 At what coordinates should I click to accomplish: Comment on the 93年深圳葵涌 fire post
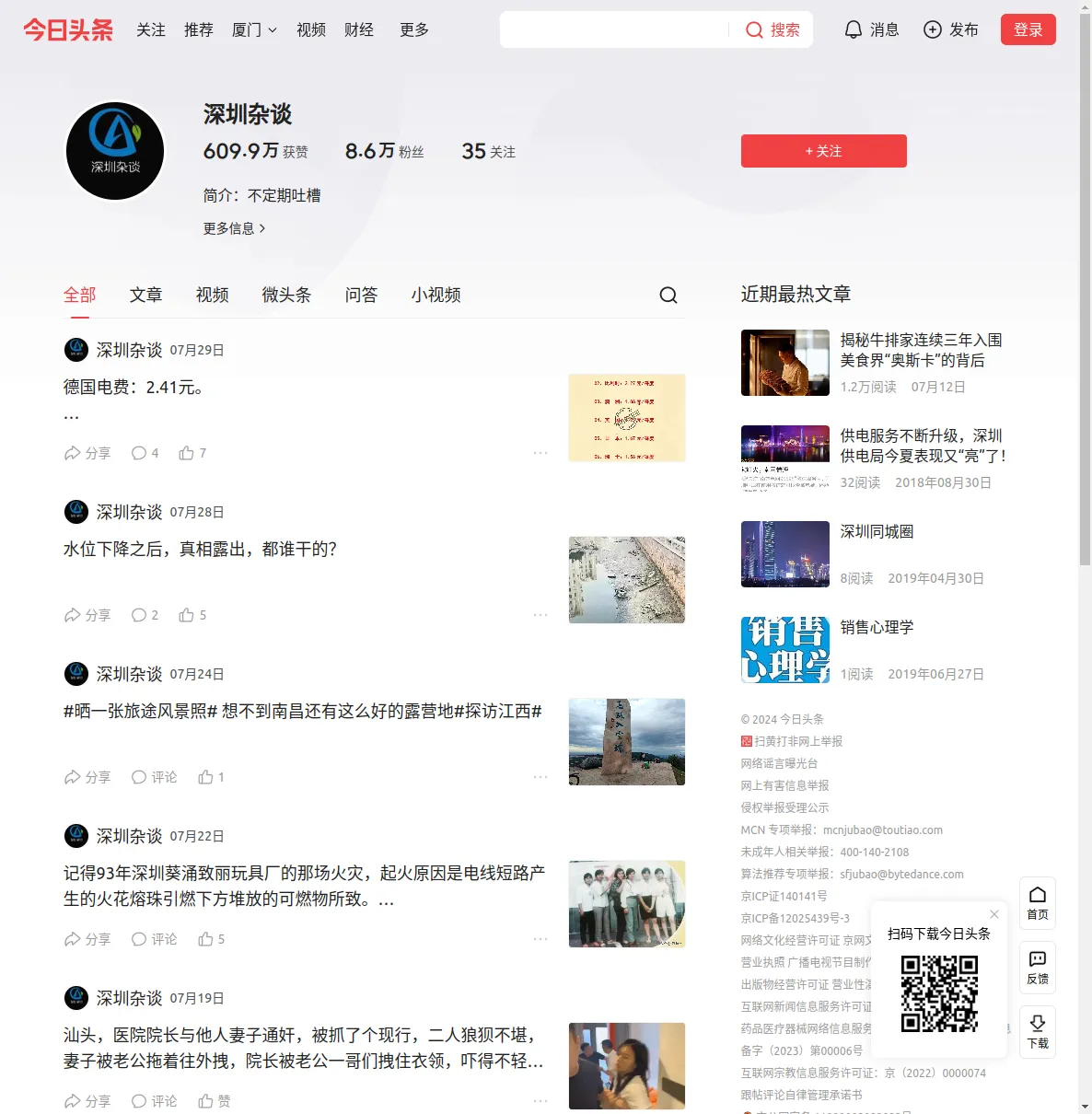point(155,939)
